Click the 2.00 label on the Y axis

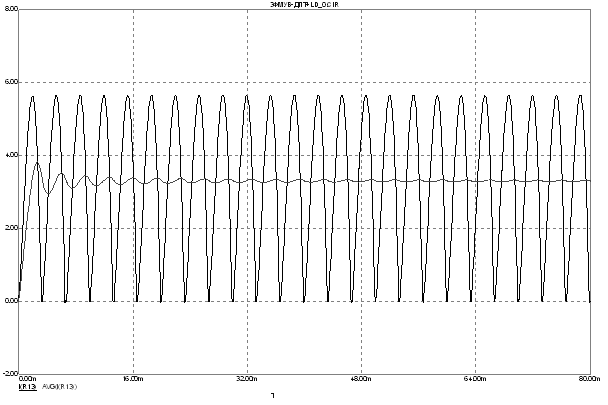(9, 228)
